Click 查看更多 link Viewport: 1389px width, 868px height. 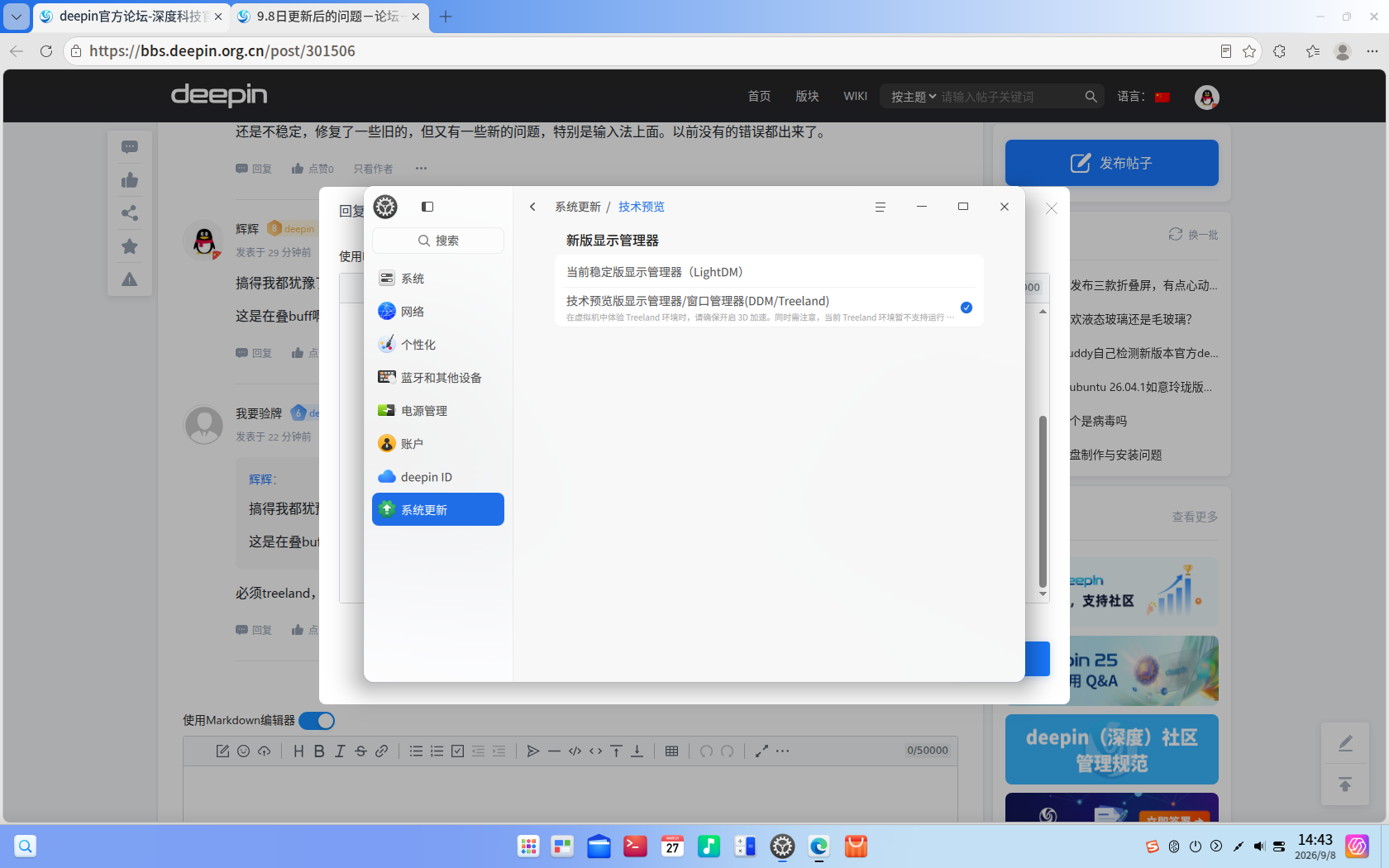[x=1195, y=517]
